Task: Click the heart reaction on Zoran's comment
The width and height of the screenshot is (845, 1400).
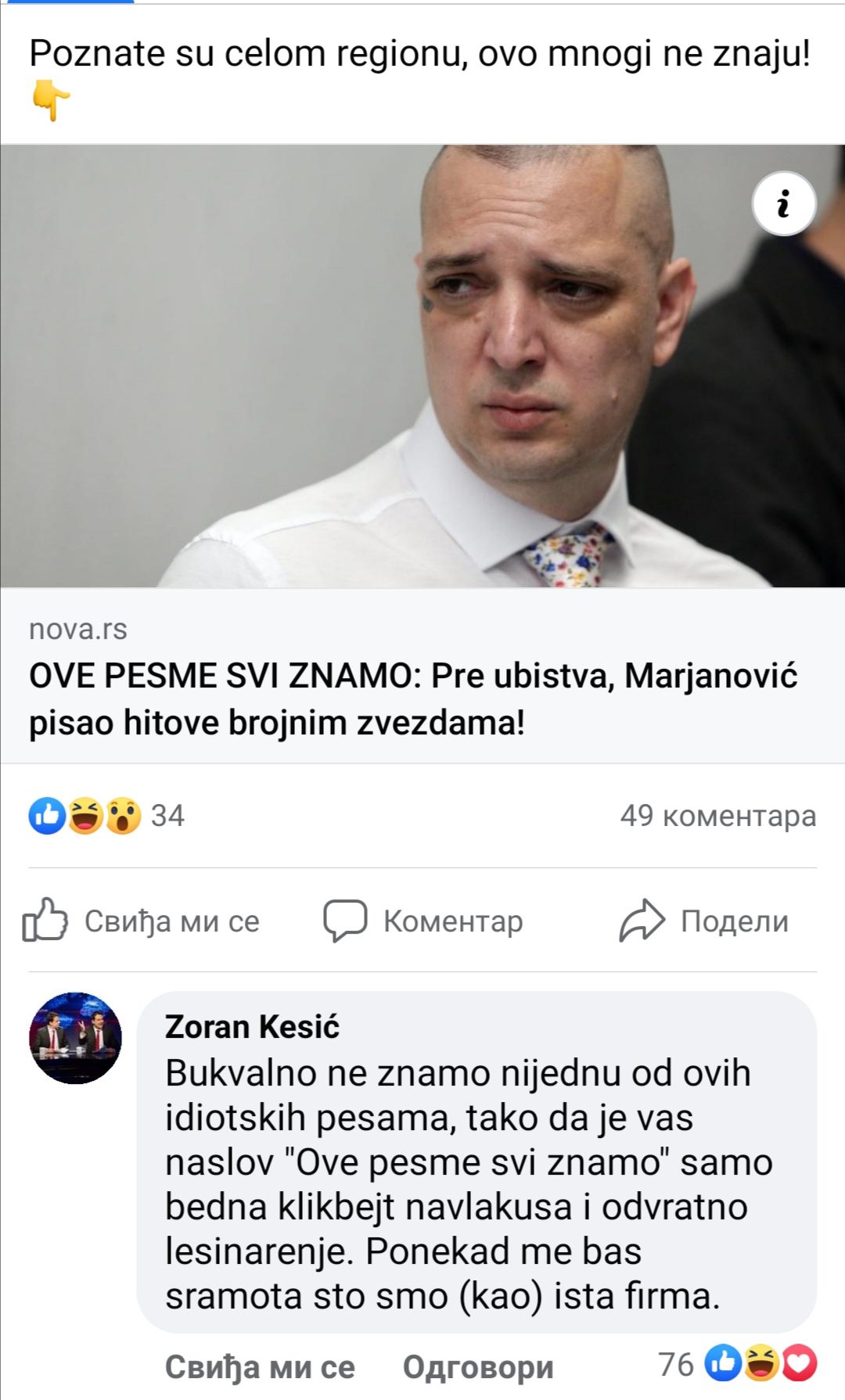Action: (x=799, y=1364)
